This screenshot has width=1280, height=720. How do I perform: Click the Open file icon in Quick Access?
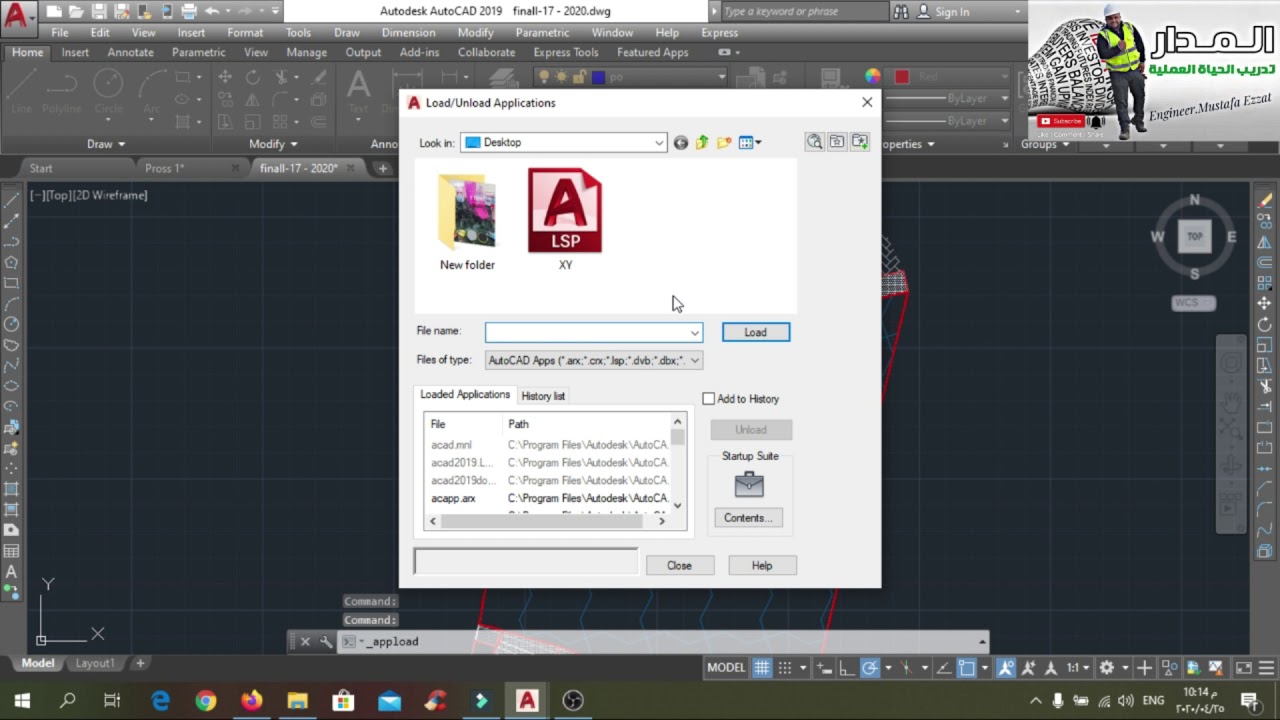(x=76, y=12)
